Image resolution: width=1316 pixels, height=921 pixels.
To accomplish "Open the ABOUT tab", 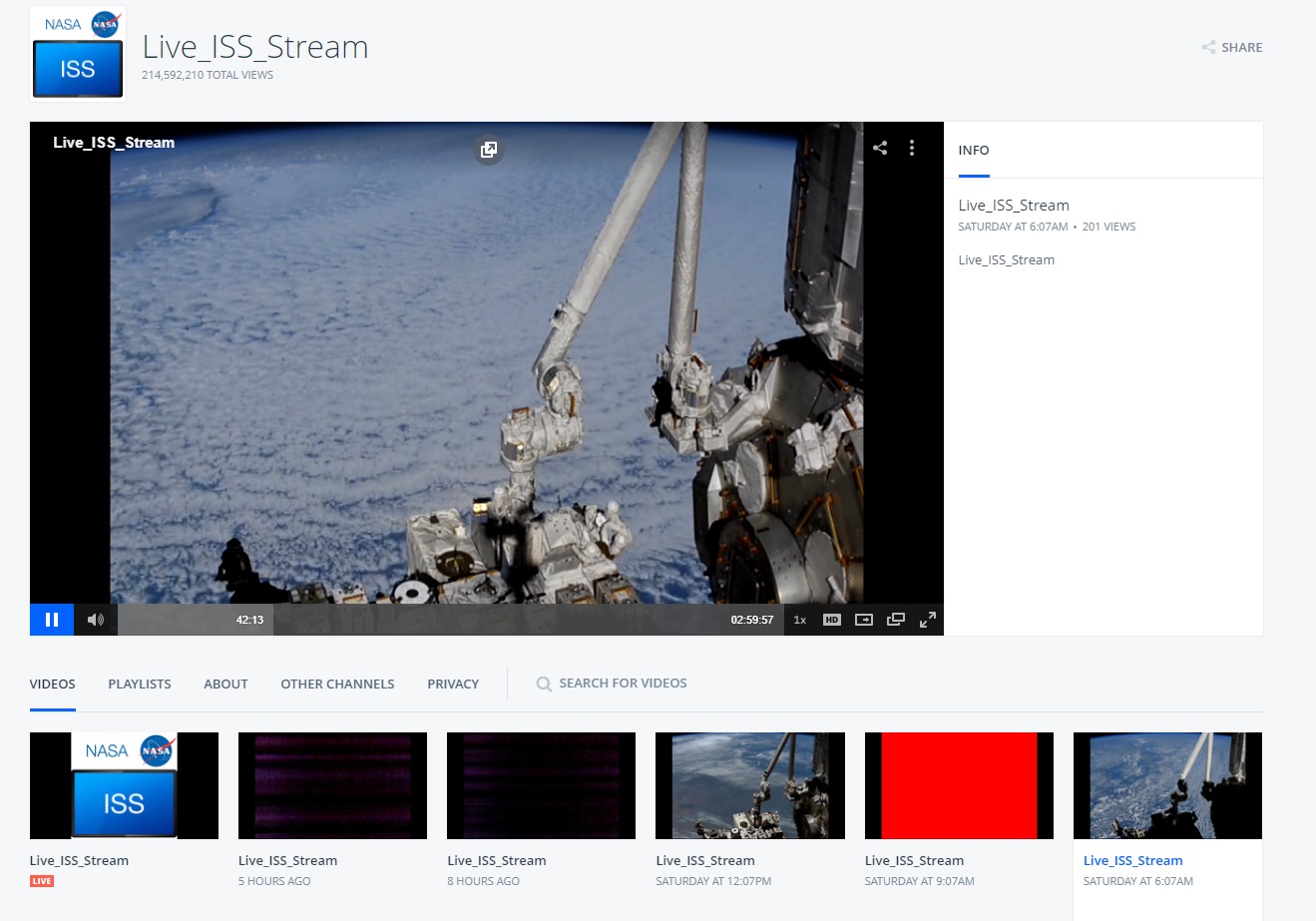I will tap(225, 684).
